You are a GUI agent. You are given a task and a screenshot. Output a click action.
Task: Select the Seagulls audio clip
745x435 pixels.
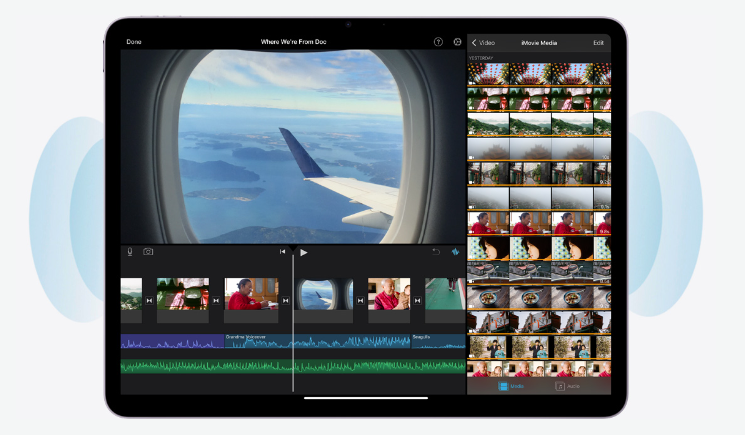click(438, 341)
